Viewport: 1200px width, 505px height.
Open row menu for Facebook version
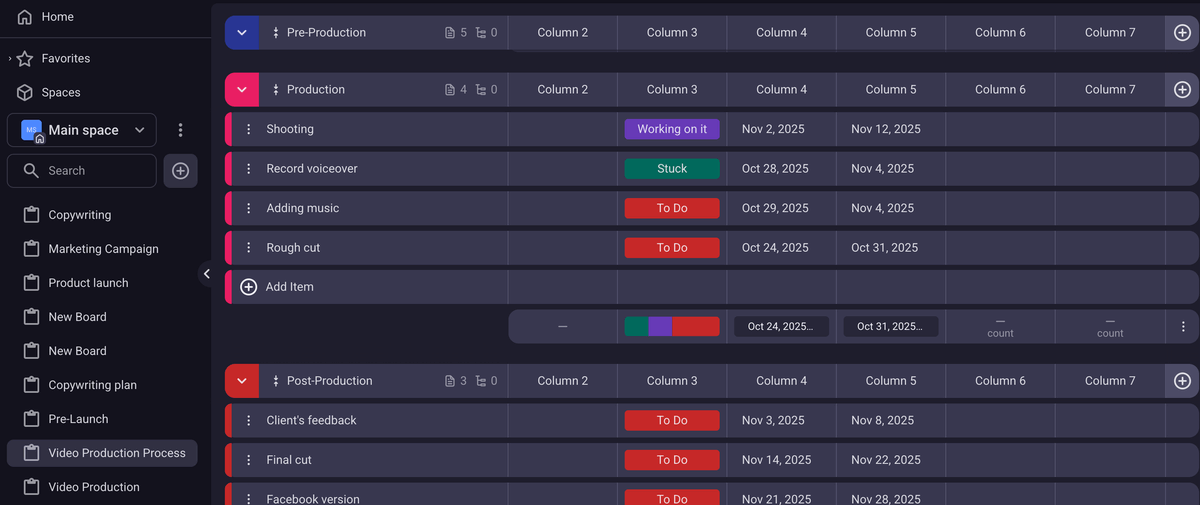pyautogui.click(x=248, y=499)
